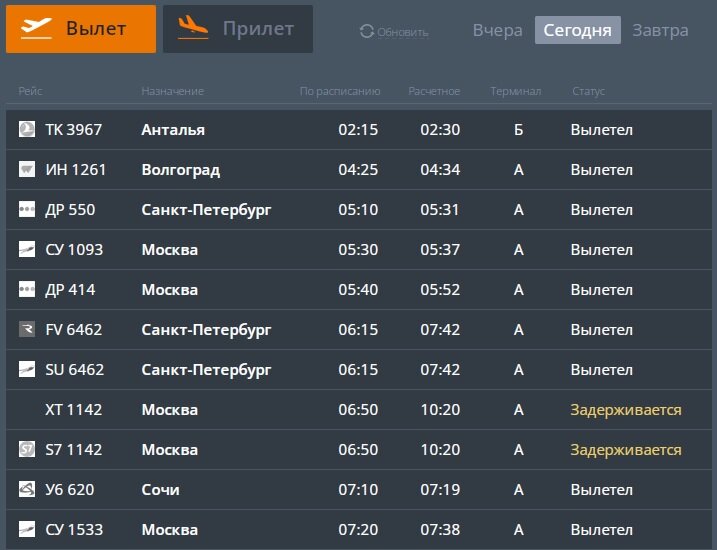Click the Ural Airlines logo for У6 620
717x550 pixels.
27,489
